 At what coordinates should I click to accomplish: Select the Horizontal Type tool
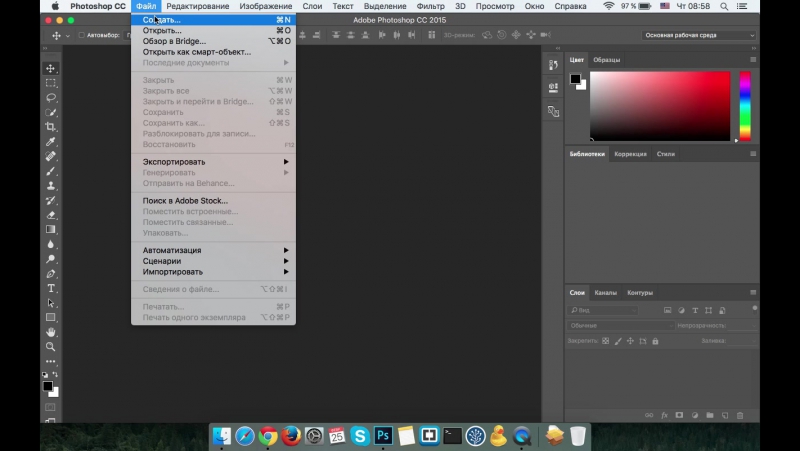pyautogui.click(x=51, y=288)
